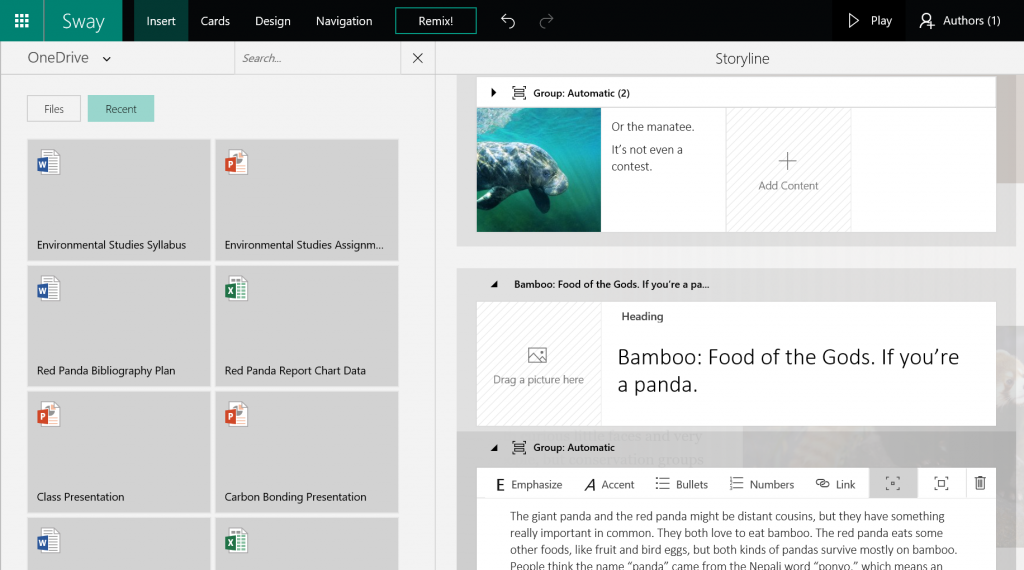Switch to the Cards tab
The height and width of the screenshot is (570, 1024).
pyautogui.click(x=215, y=21)
